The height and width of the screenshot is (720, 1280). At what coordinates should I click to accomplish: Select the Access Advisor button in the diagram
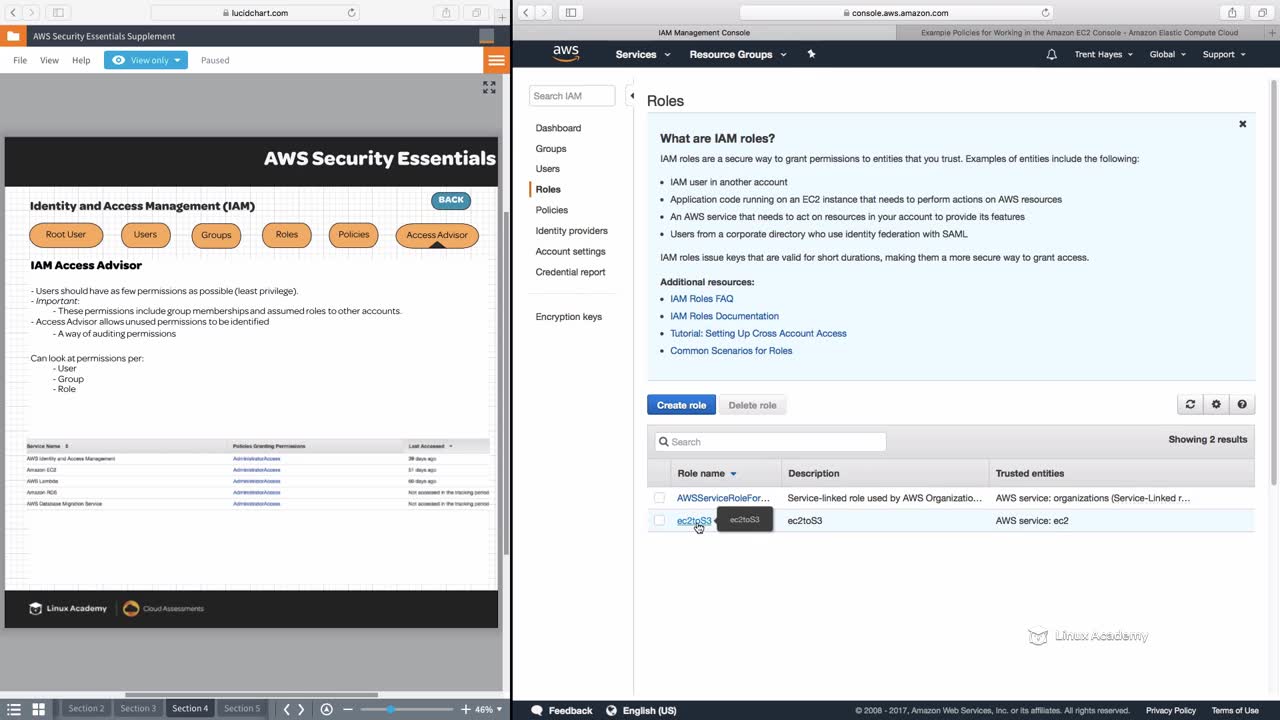(437, 235)
